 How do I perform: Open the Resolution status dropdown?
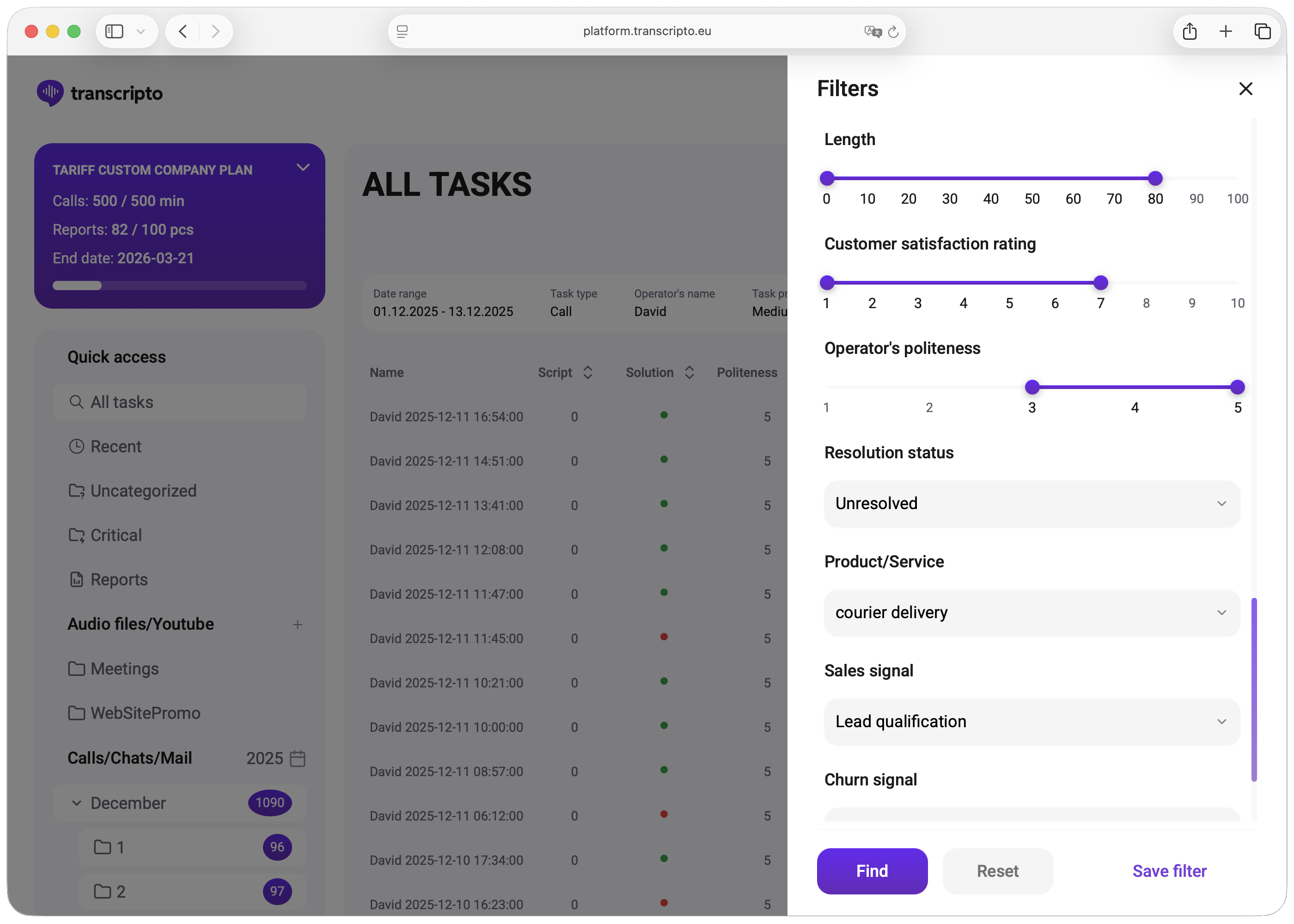[1031, 504]
